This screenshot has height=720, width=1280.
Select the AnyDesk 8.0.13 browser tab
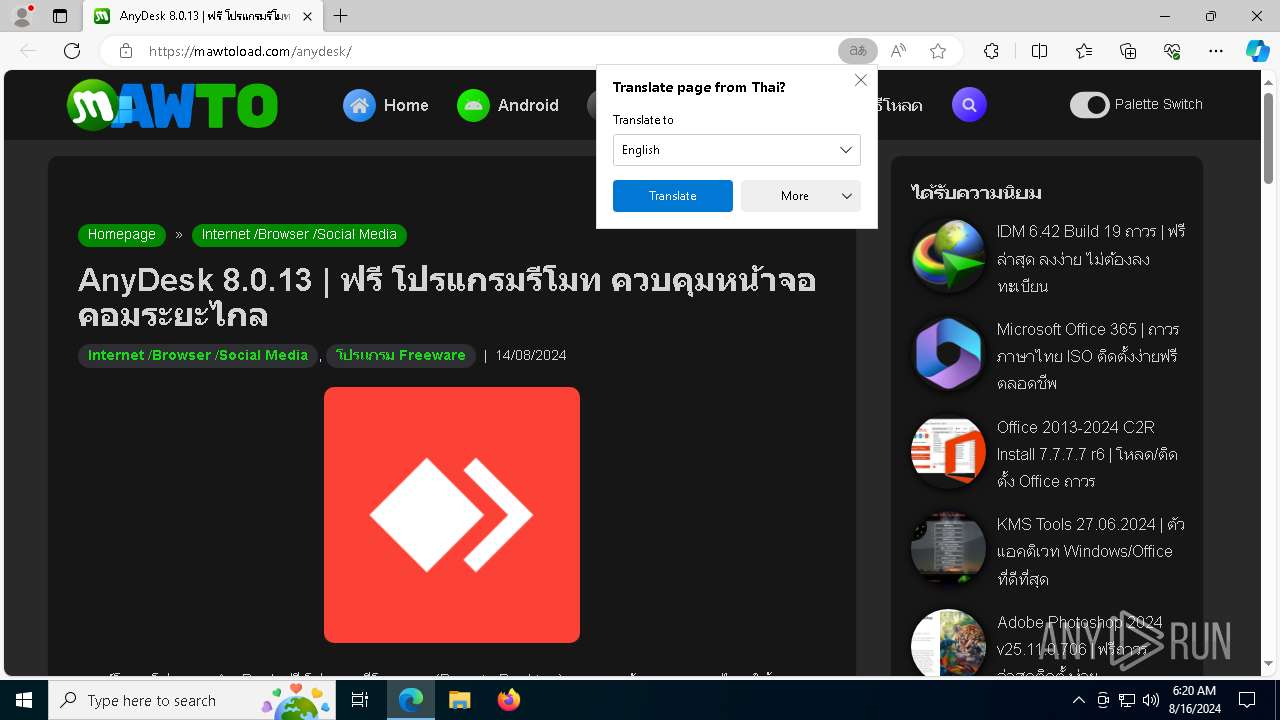pos(203,16)
